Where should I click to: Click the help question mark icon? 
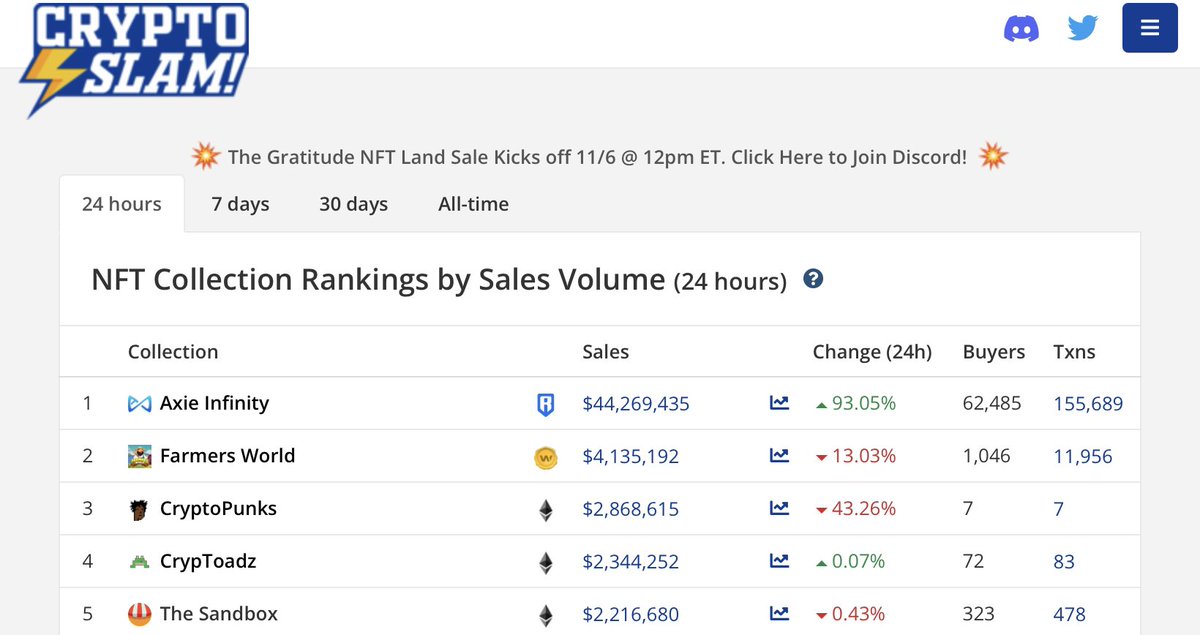pos(813,279)
